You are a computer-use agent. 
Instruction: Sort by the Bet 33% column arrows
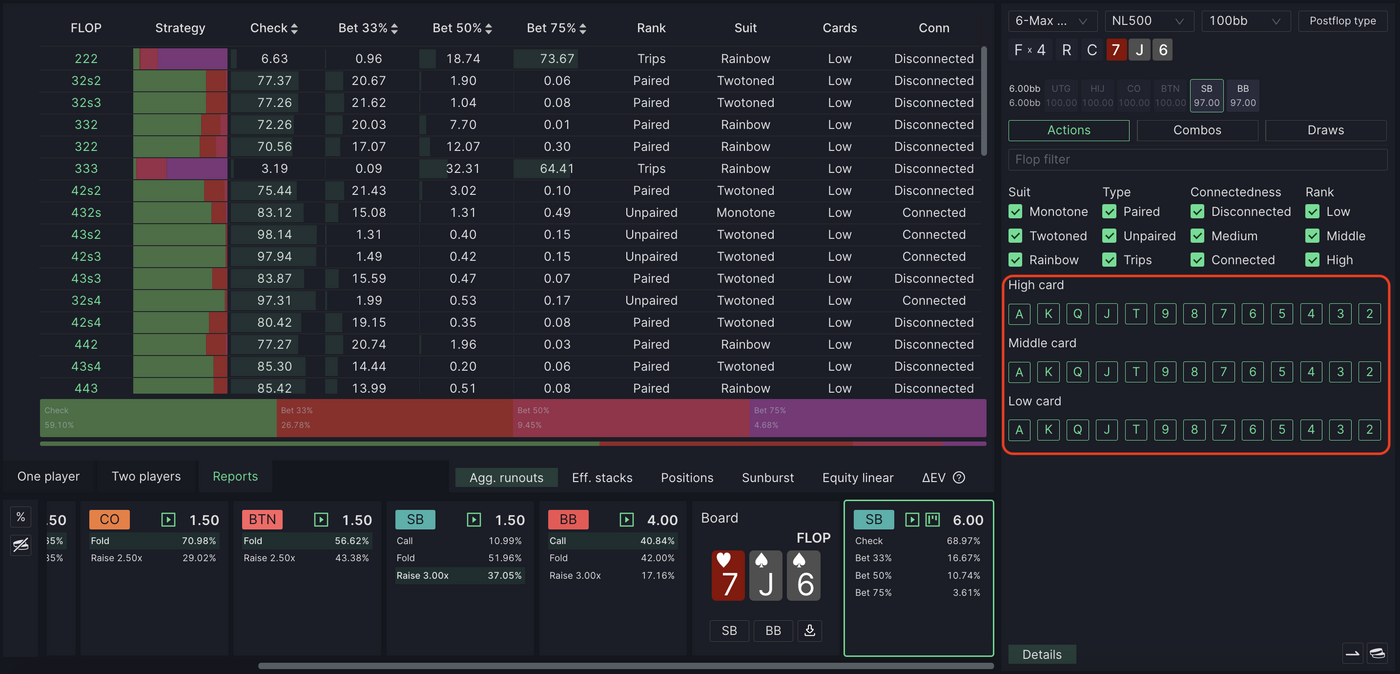point(394,29)
